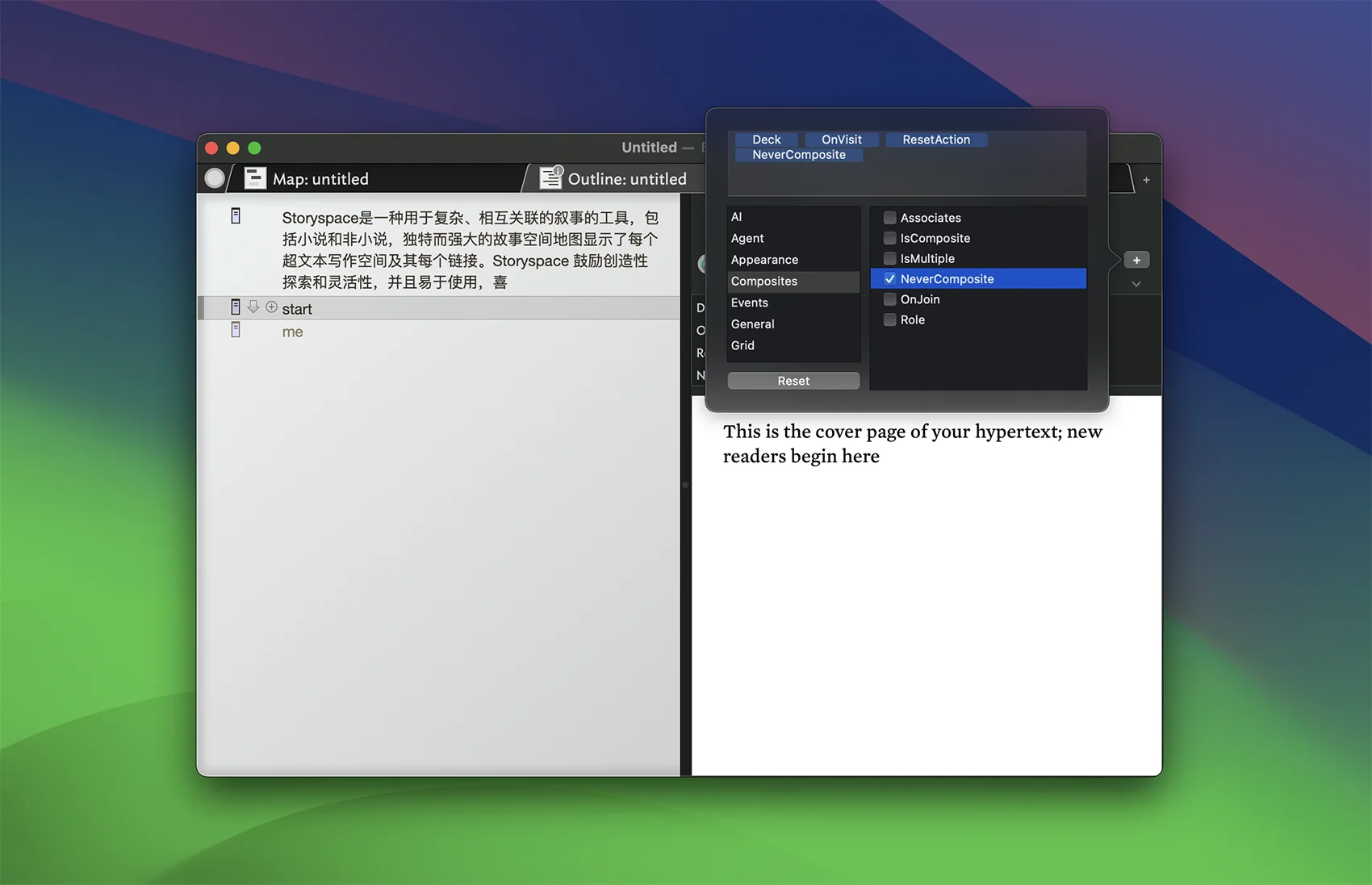The width and height of the screenshot is (1372, 885).
Task: Click the Map view icon in the tab
Action: (x=255, y=178)
